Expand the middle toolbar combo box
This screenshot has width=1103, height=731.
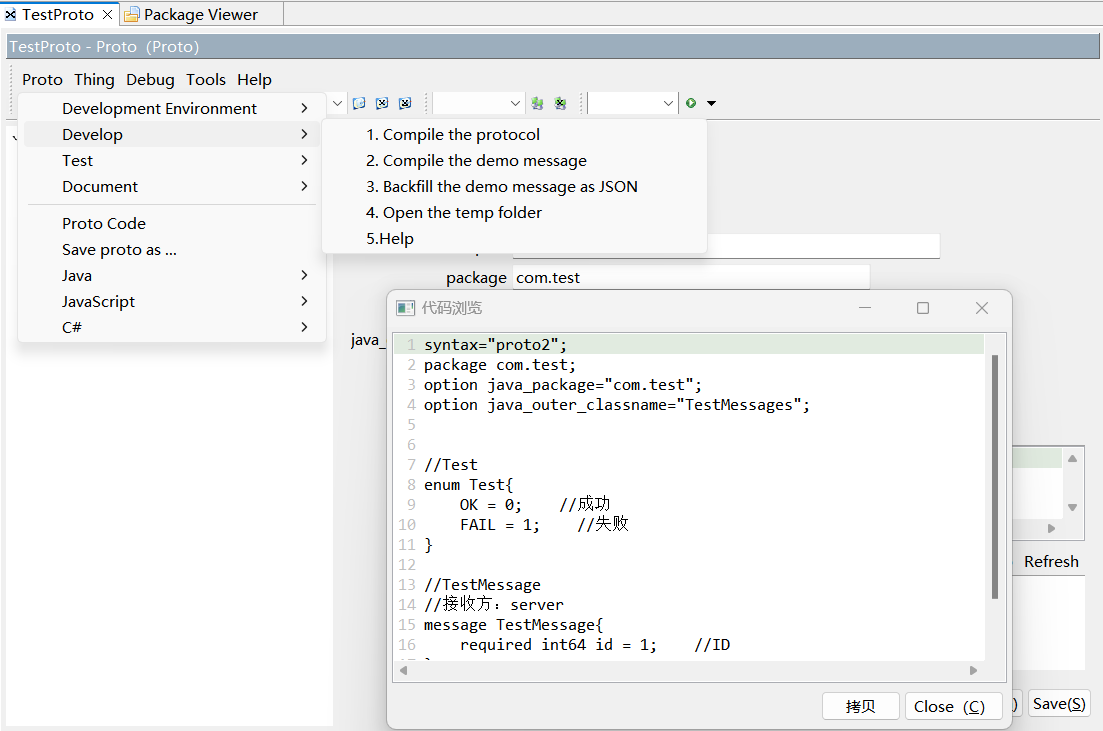pyautogui.click(x=515, y=103)
